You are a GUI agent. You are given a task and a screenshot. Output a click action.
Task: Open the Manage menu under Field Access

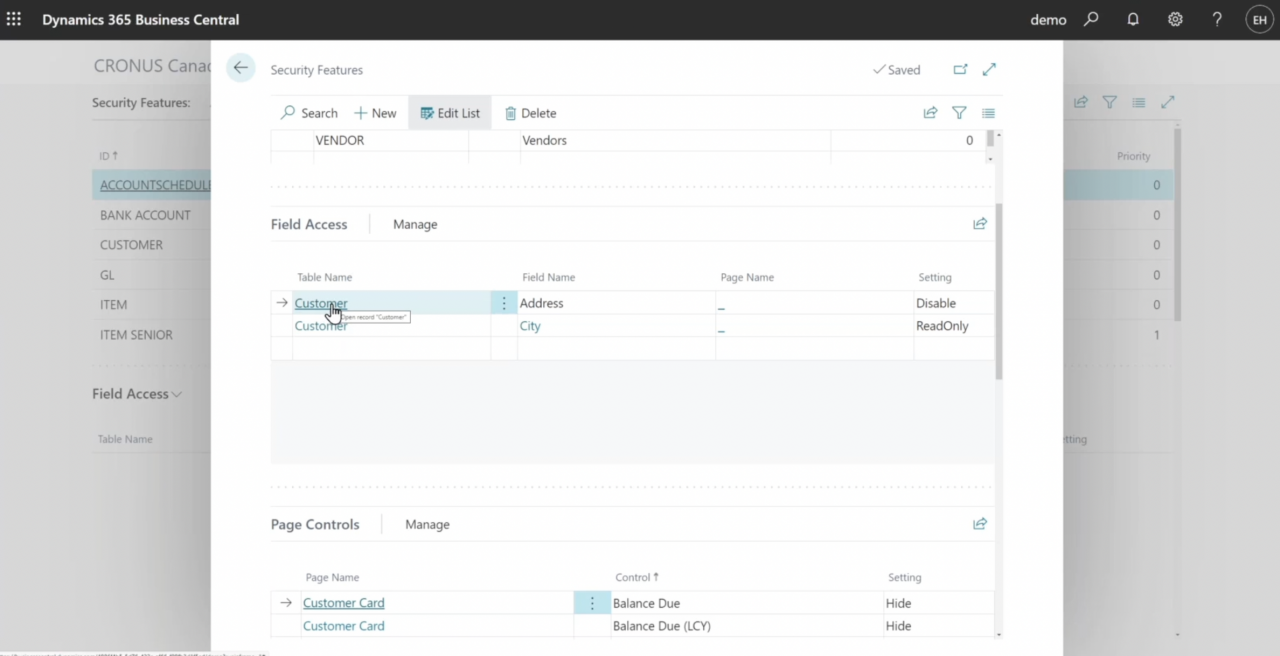[x=415, y=224]
